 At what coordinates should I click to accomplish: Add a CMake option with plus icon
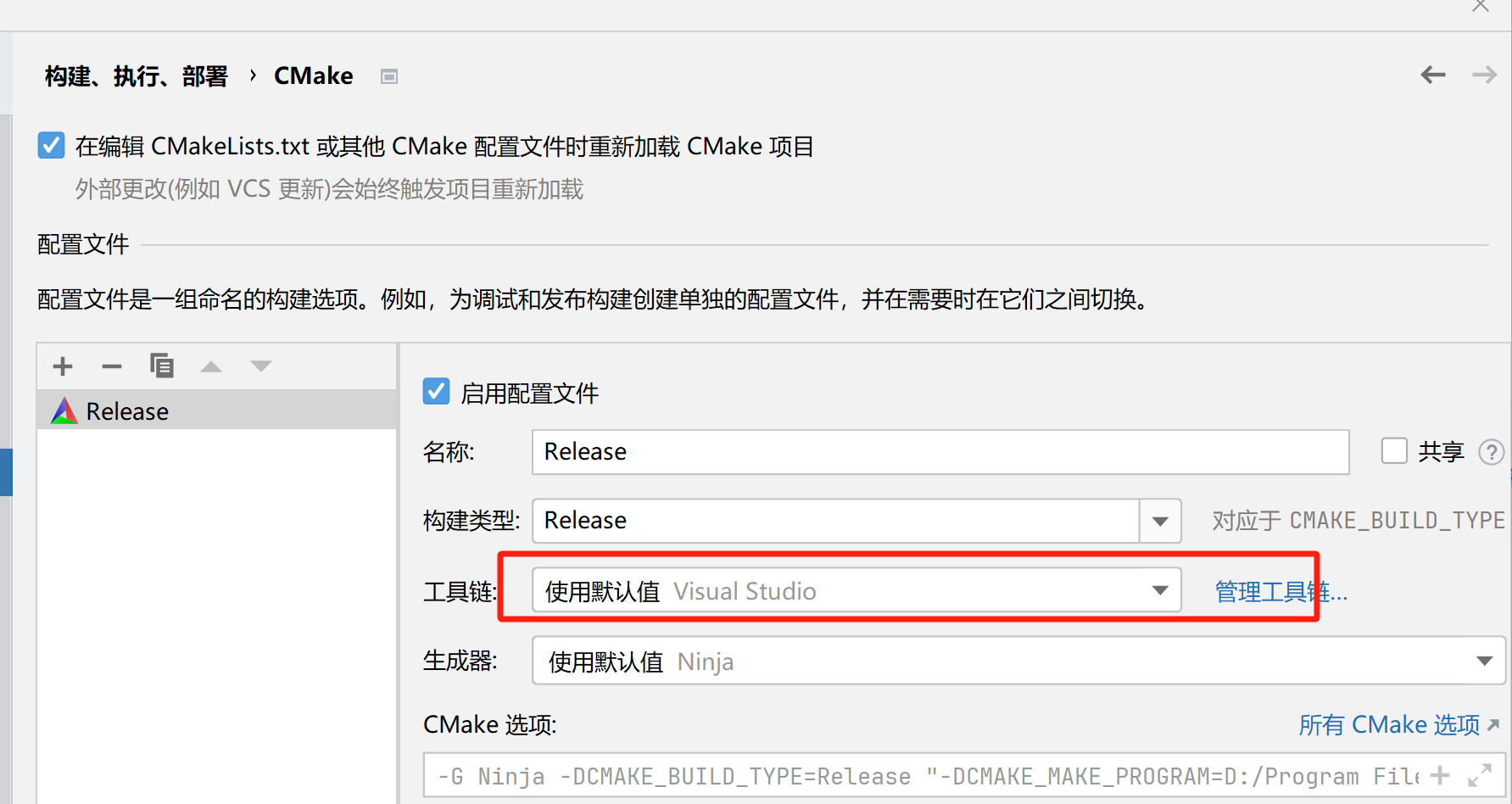pyautogui.click(x=1440, y=775)
